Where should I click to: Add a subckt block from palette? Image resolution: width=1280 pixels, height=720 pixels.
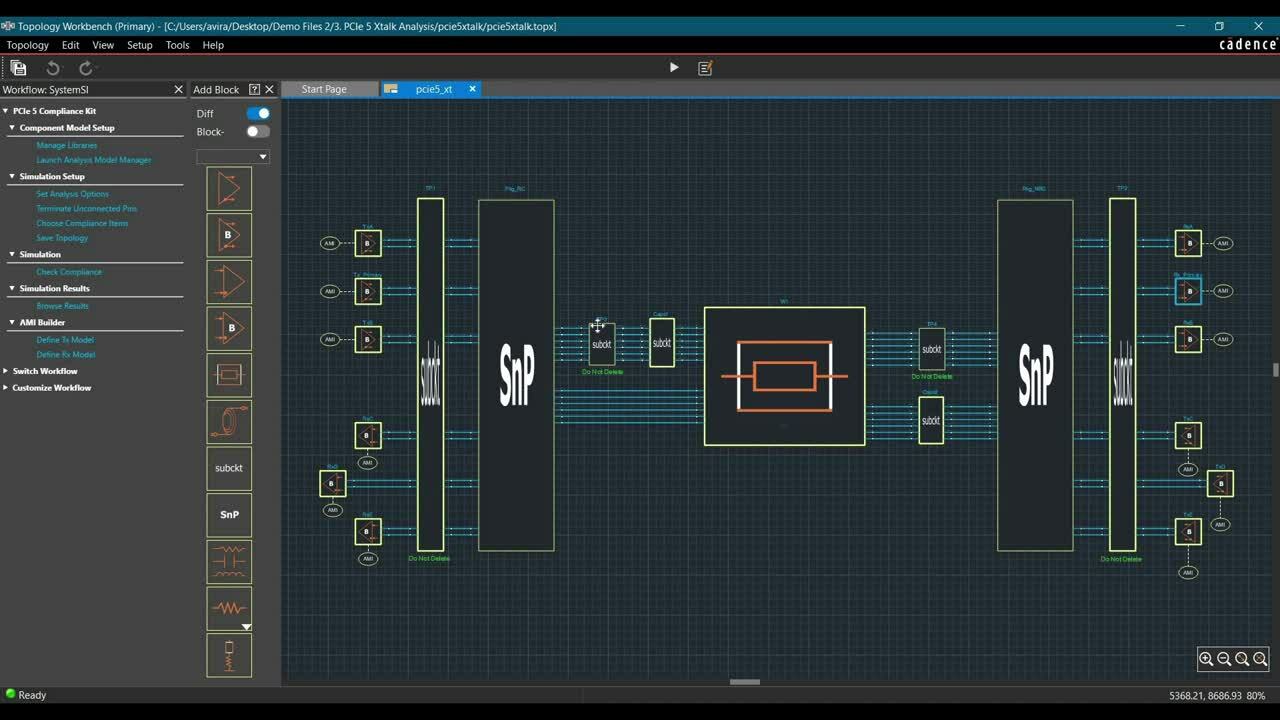[229, 468]
